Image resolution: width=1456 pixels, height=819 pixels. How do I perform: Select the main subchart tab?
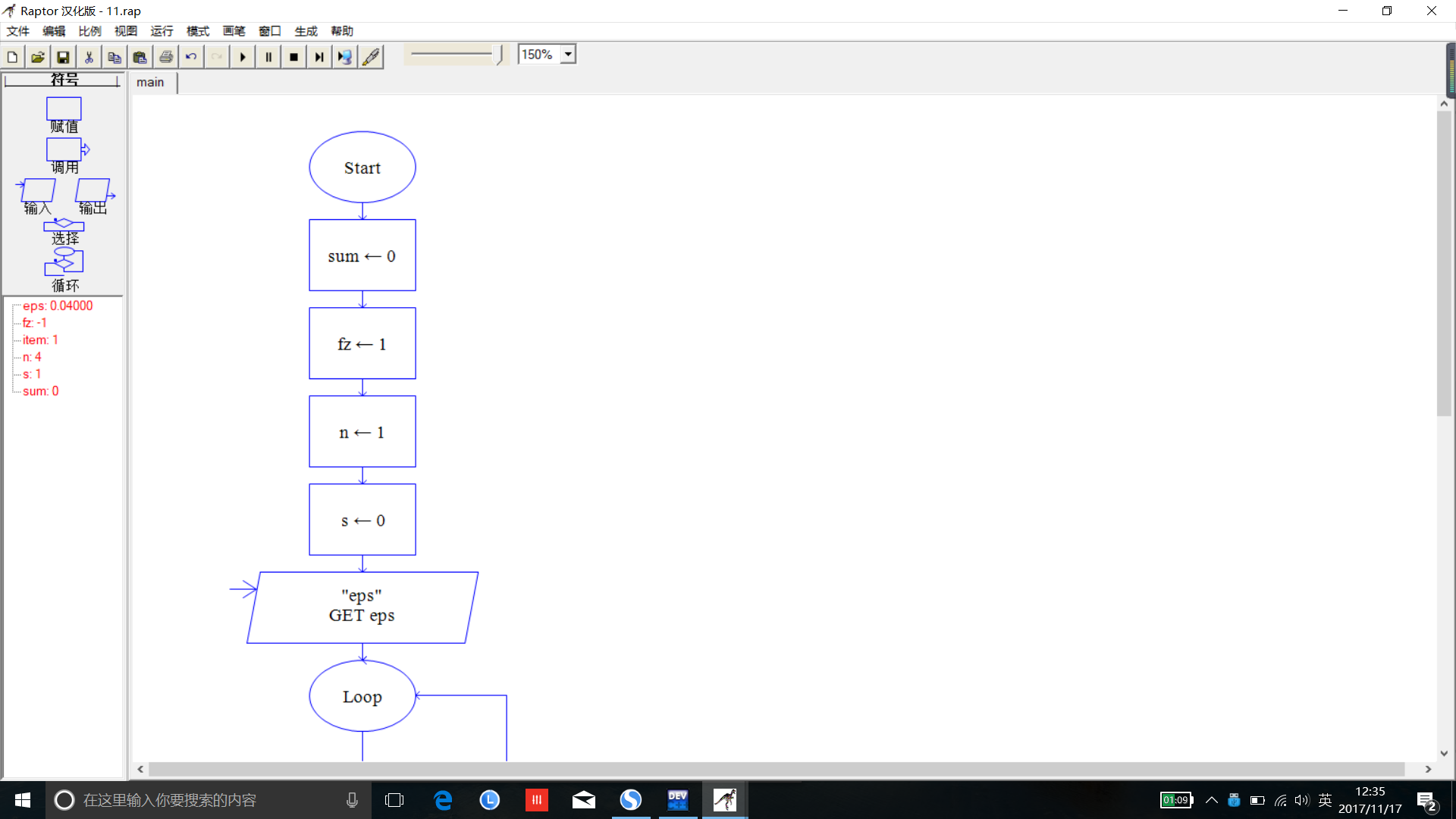point(151,83)
